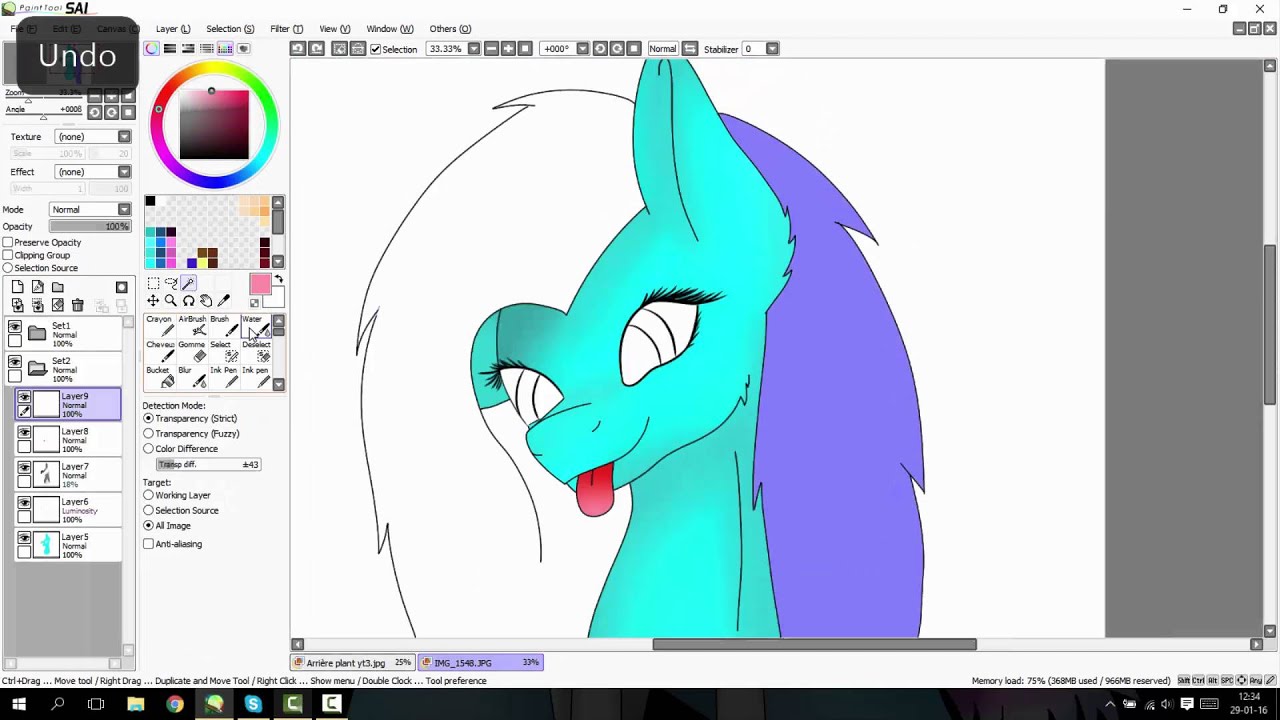This screenshot has width=1280, height=720.
Task: Choose the AirBrush tool
Action: coord(192,326)
